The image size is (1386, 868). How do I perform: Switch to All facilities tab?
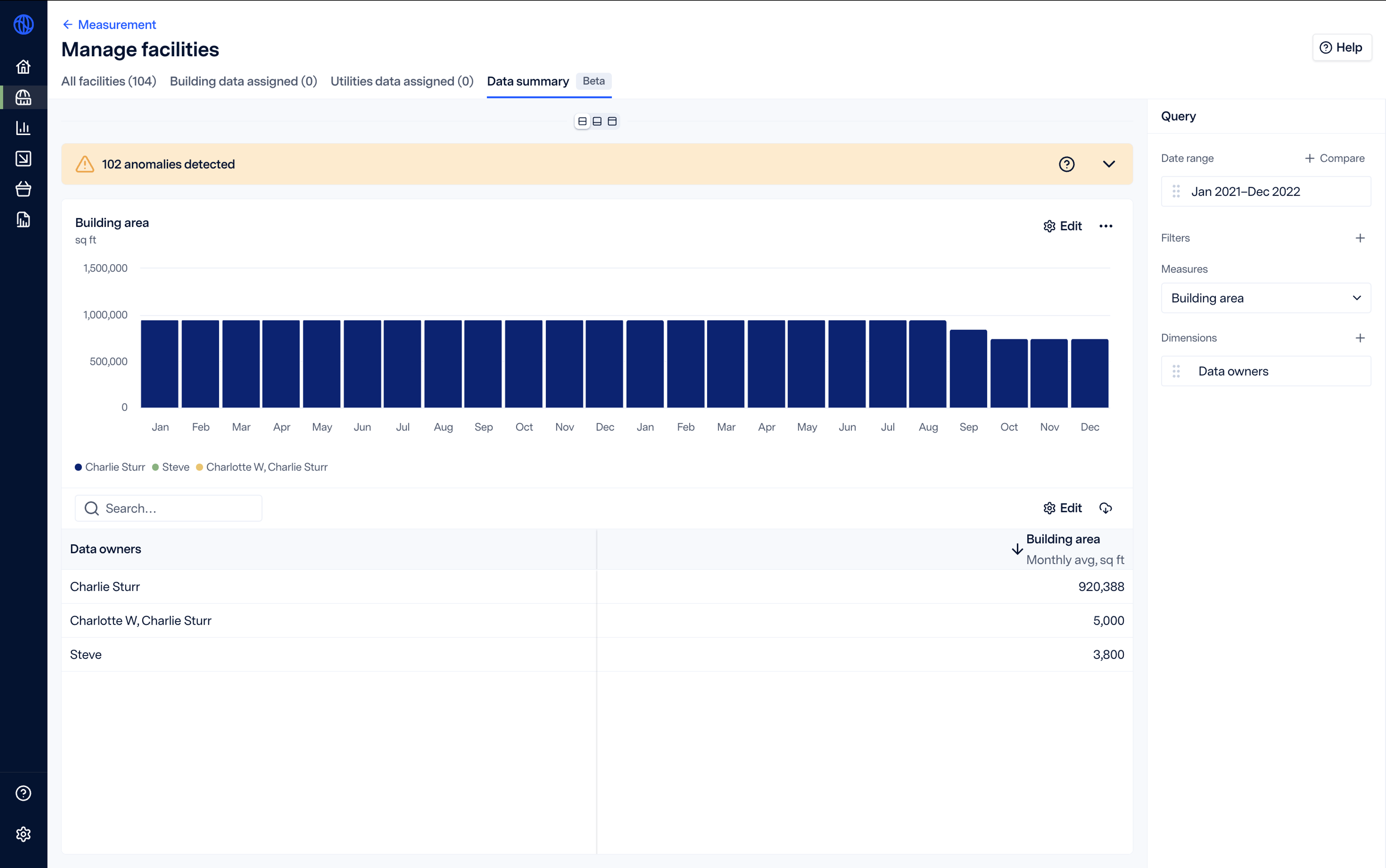coord(109,81)
